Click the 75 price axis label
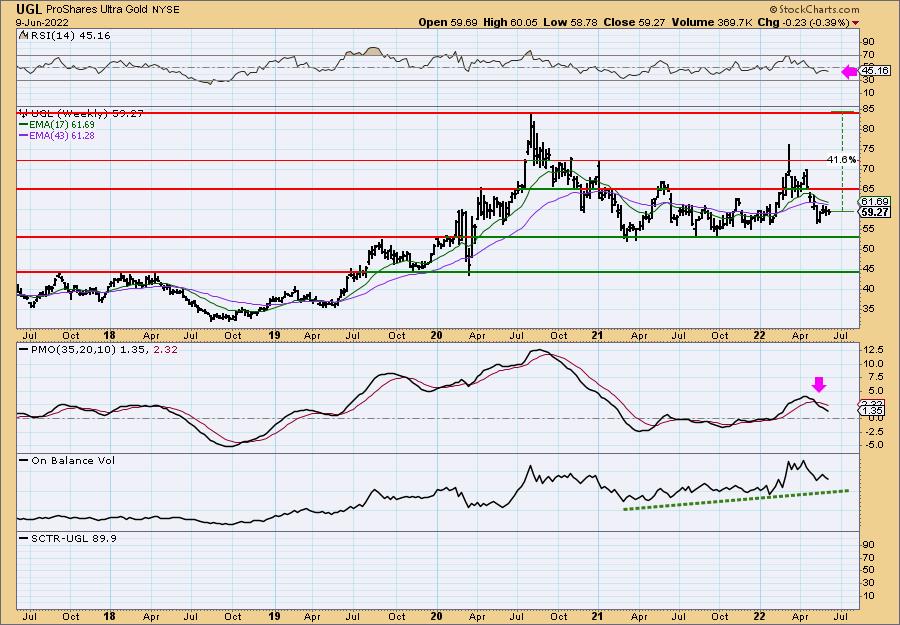Viewport: 900px width, 625px height. click(868, 149)
